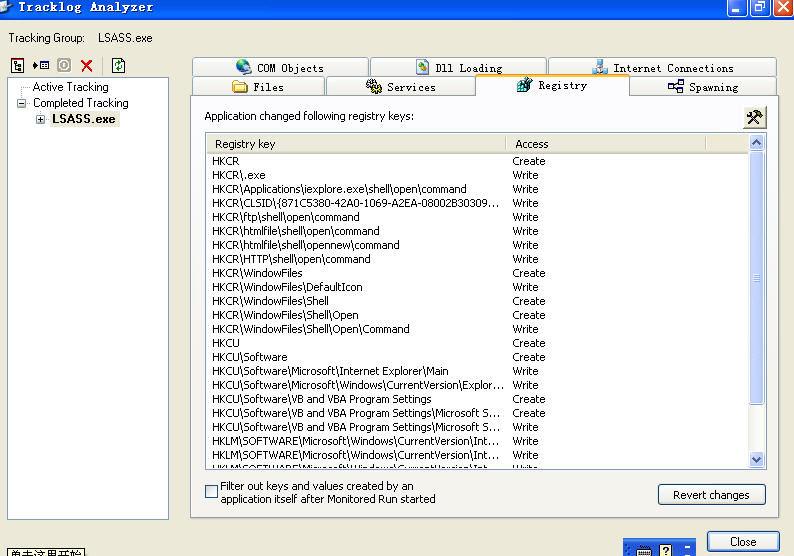This screenshot has width=794, height=556.
Task: Click the question mark help icon
Action: pyautogui.click(x=666, y=550)
